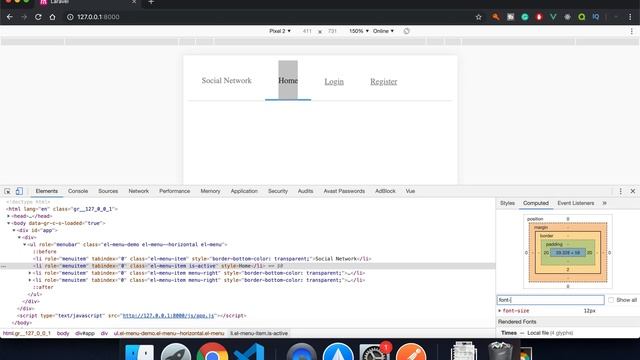Screen dimensions: 640x360
Task: Switch to the Avast Passwords tab
Action: [x=344, y=191]
